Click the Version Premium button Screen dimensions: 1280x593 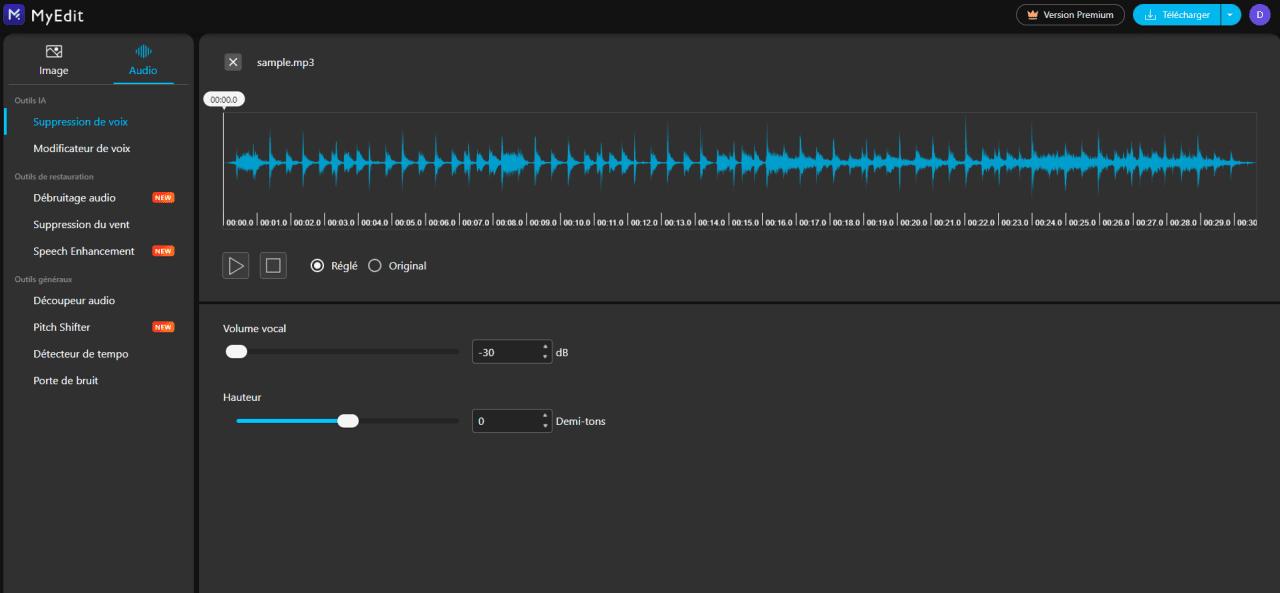(1070, 14)
